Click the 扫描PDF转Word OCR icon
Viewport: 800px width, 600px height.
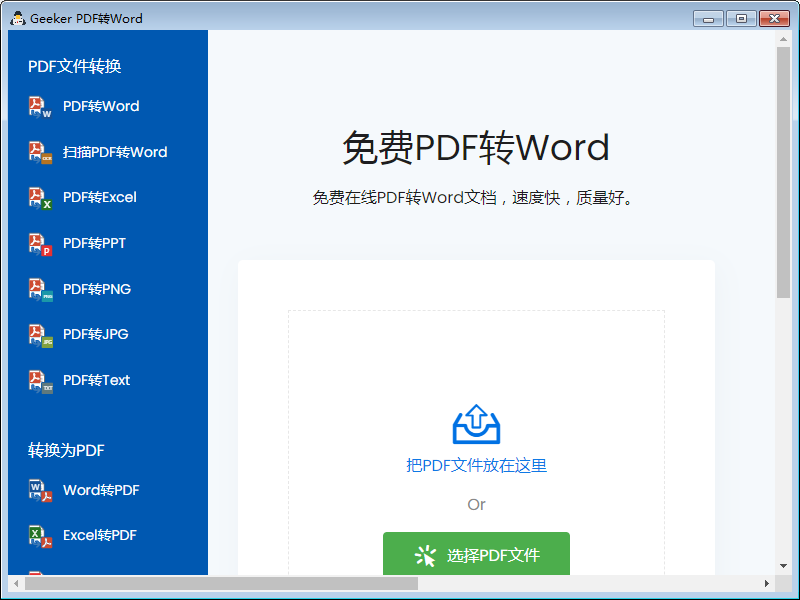click(40, 152)
